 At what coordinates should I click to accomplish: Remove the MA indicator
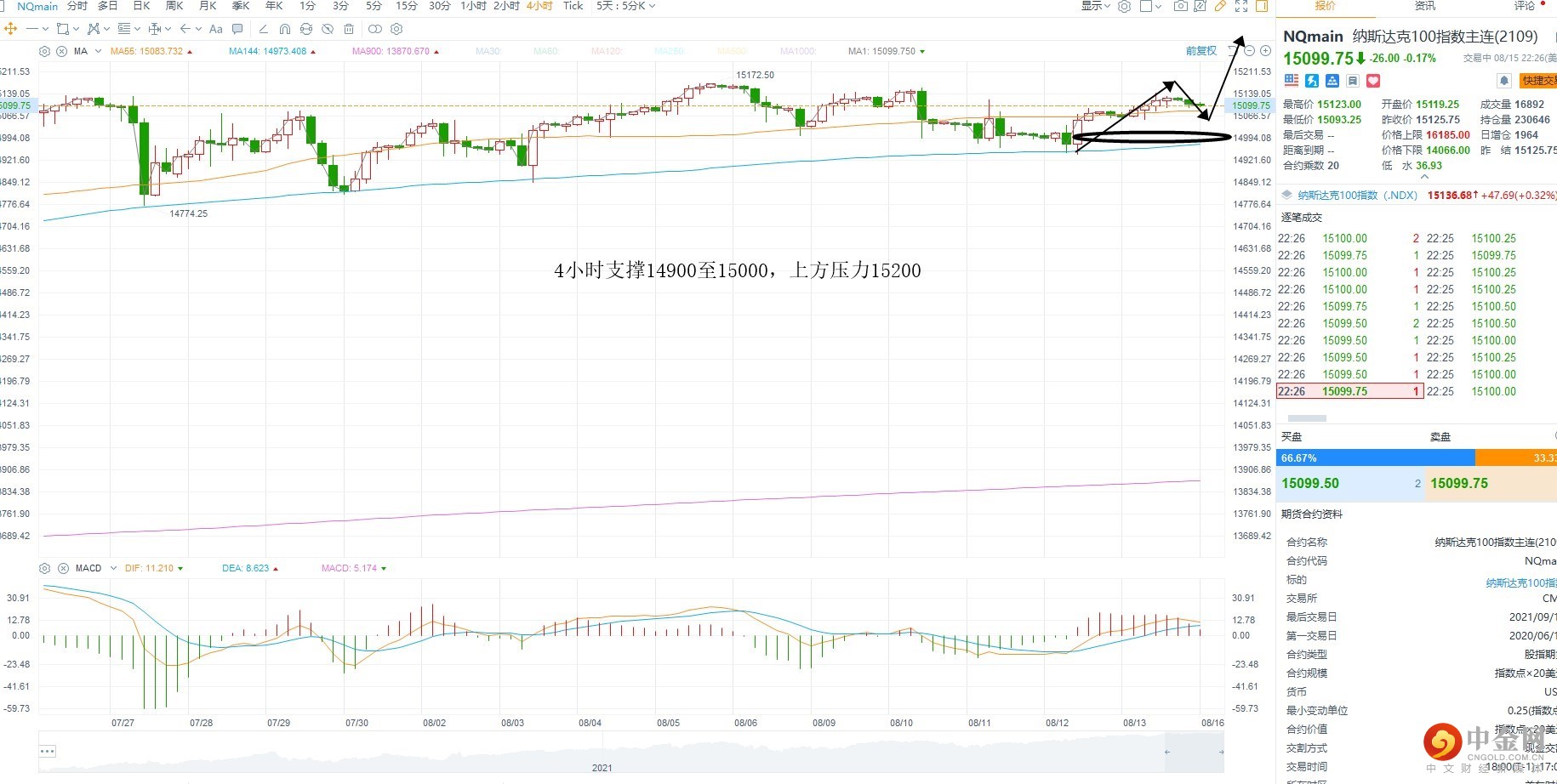click(62, 51)
